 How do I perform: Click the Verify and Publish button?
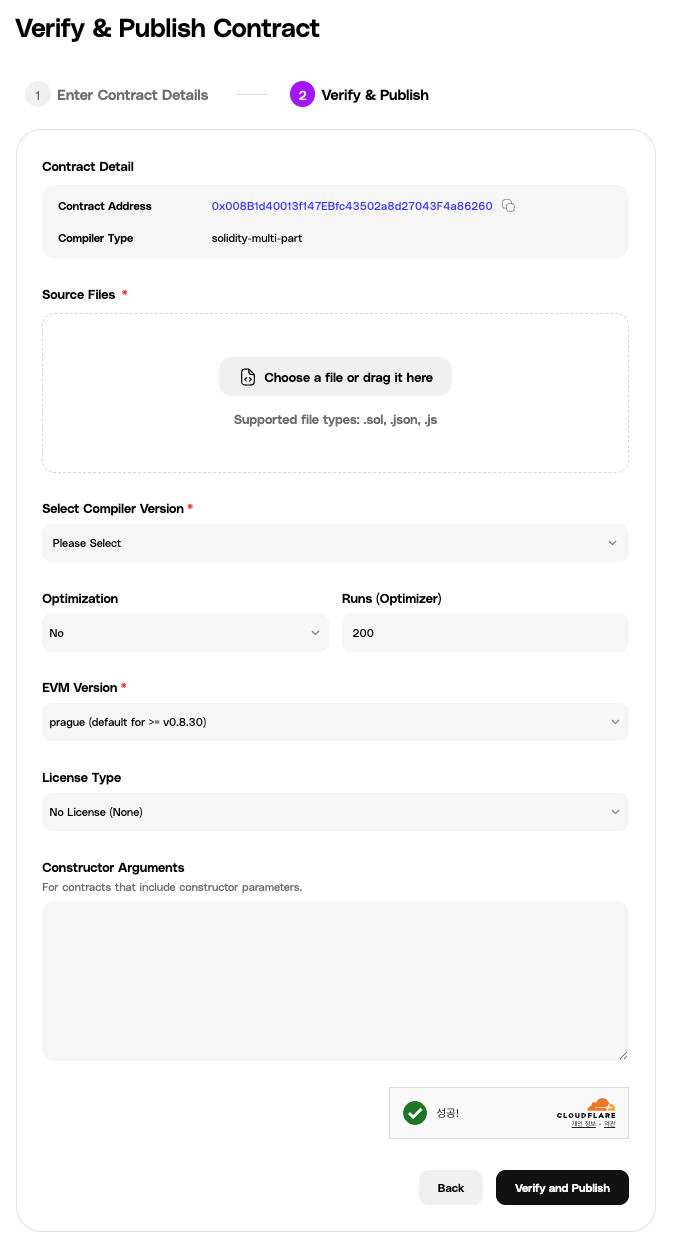tap(562, 1187)
